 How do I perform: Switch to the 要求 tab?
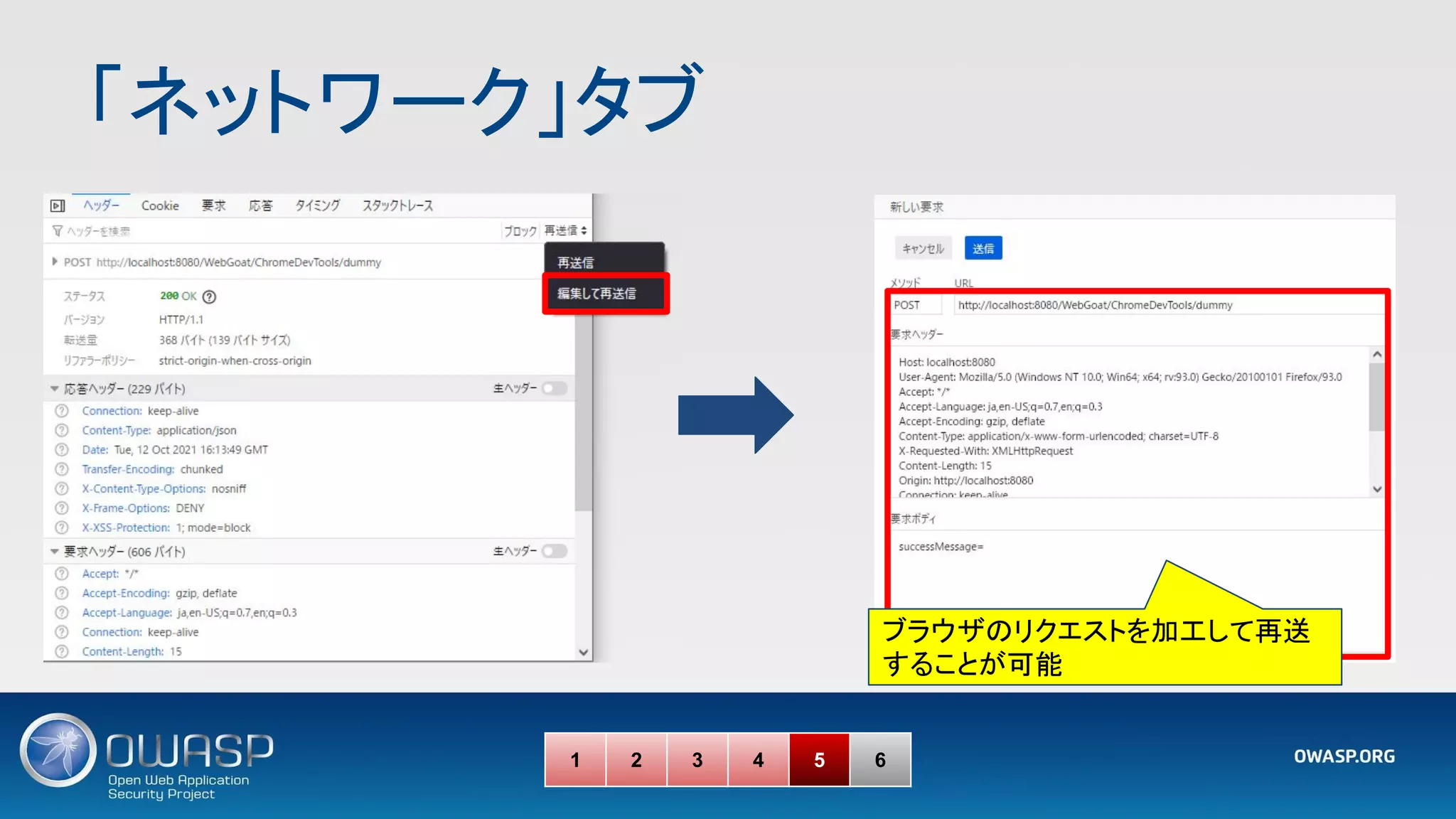click(x=214, y=205)
